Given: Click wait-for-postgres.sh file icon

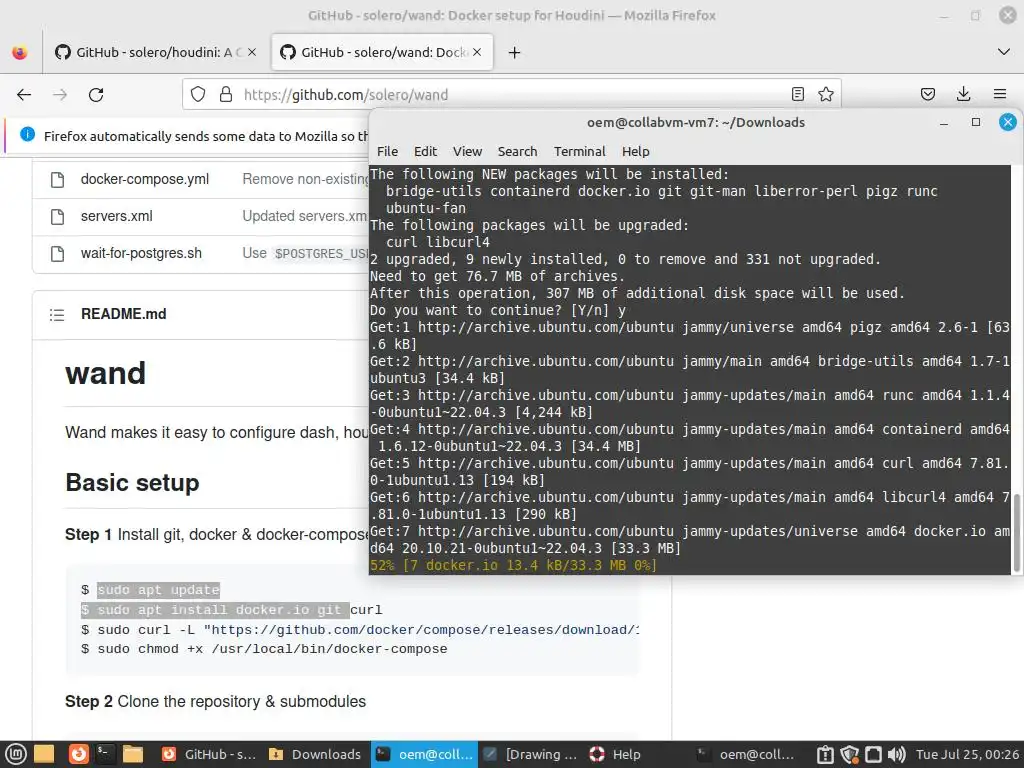Looking at the screenshot, I should [57, 253].
